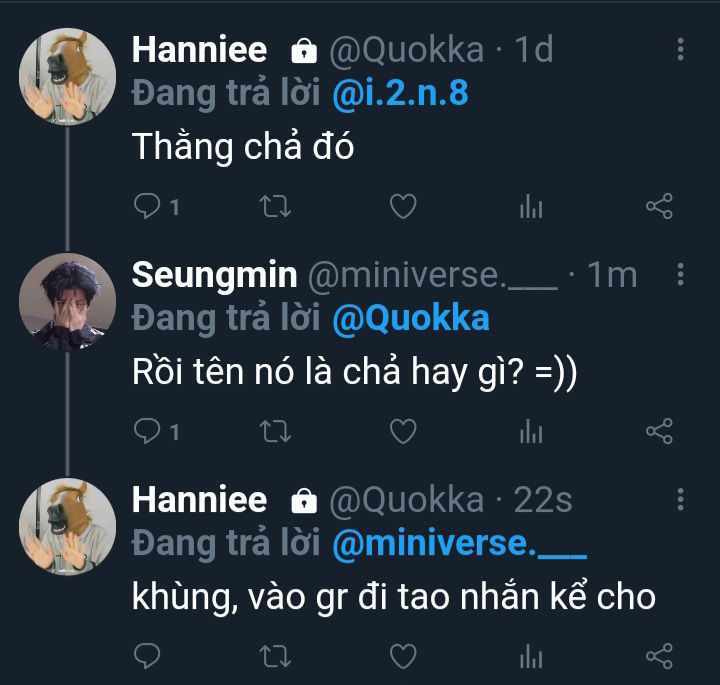Like the 'khùng, vào gr' tweet
The height and width of the screenshot is (685, 720).
point(402,656)
